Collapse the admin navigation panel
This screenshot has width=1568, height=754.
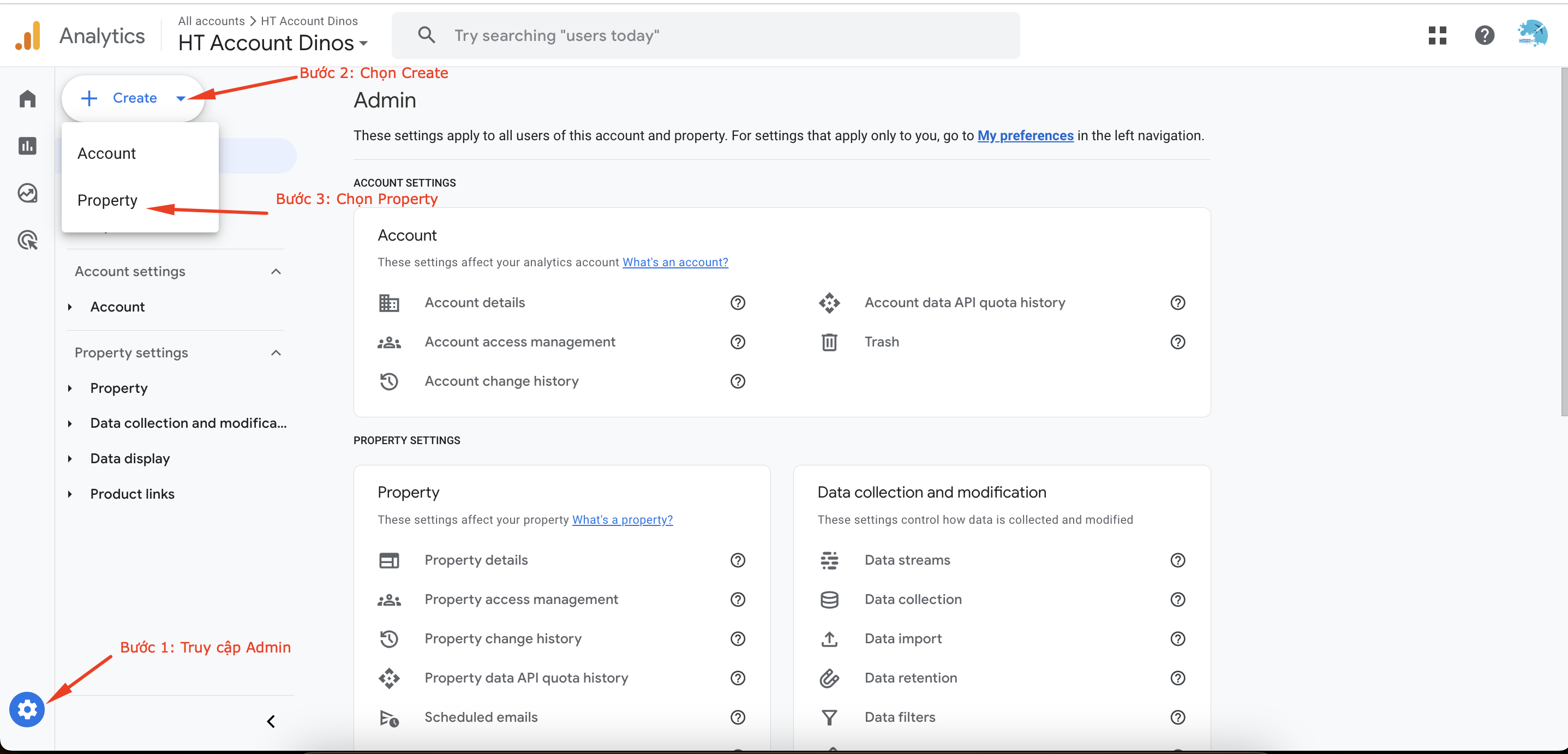pos(271,721)
